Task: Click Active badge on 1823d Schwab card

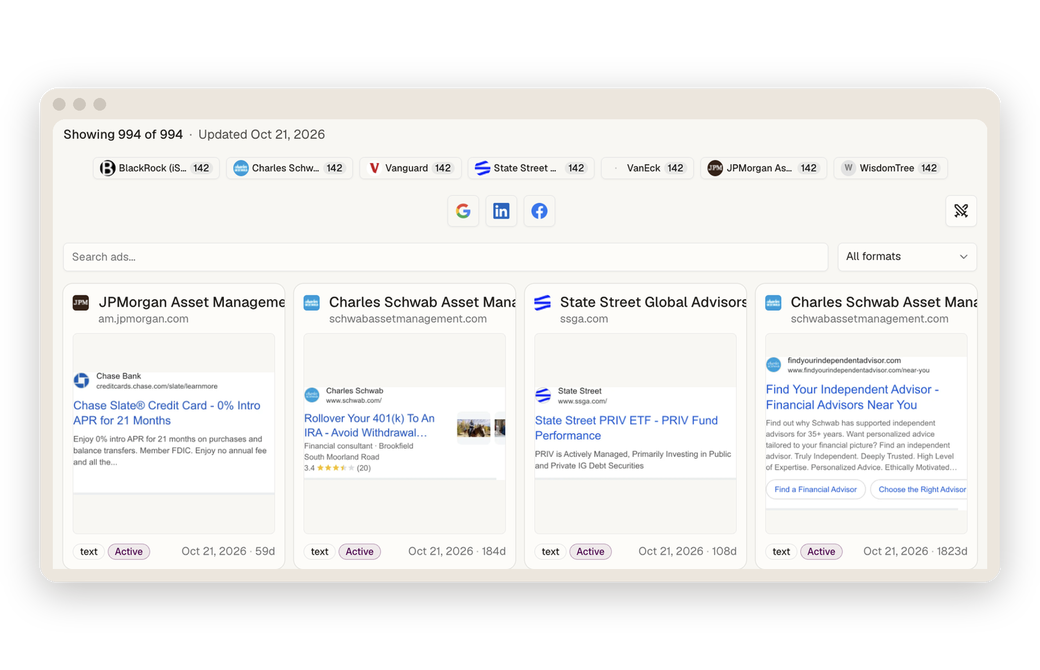Action: tap(821, 551)
